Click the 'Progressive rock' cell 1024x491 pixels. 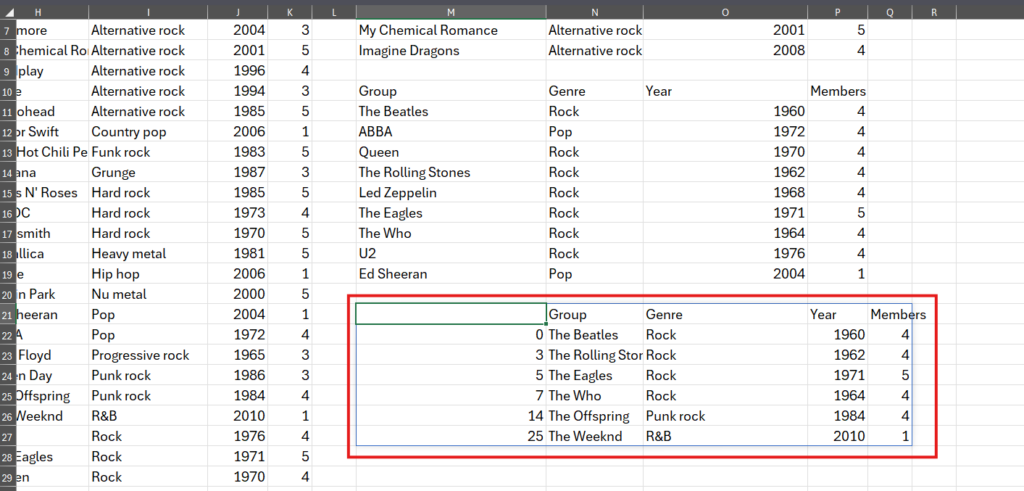(x=148, y=355)
